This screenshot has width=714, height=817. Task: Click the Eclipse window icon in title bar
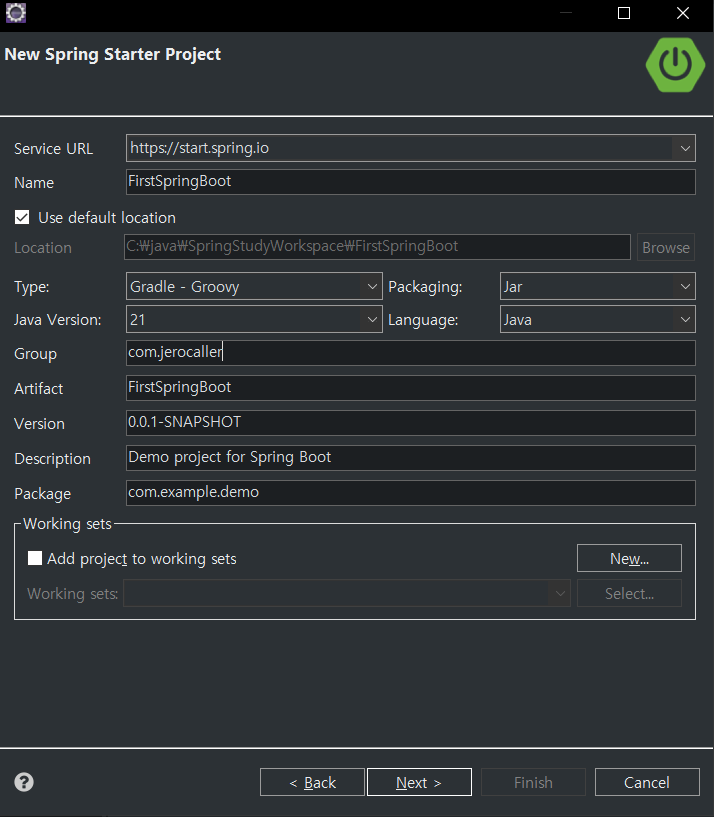coord(16,13)
